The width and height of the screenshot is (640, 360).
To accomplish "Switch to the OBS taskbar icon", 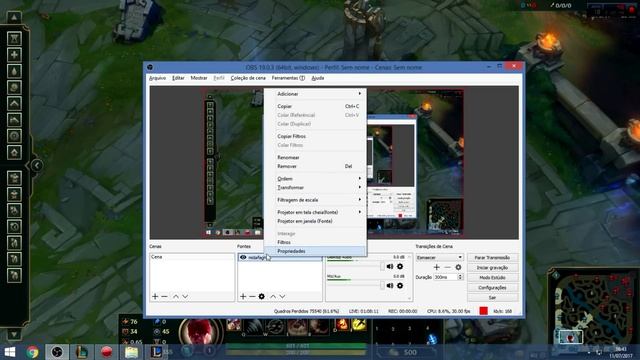I will pyautogui.click(x=57, y=352).
